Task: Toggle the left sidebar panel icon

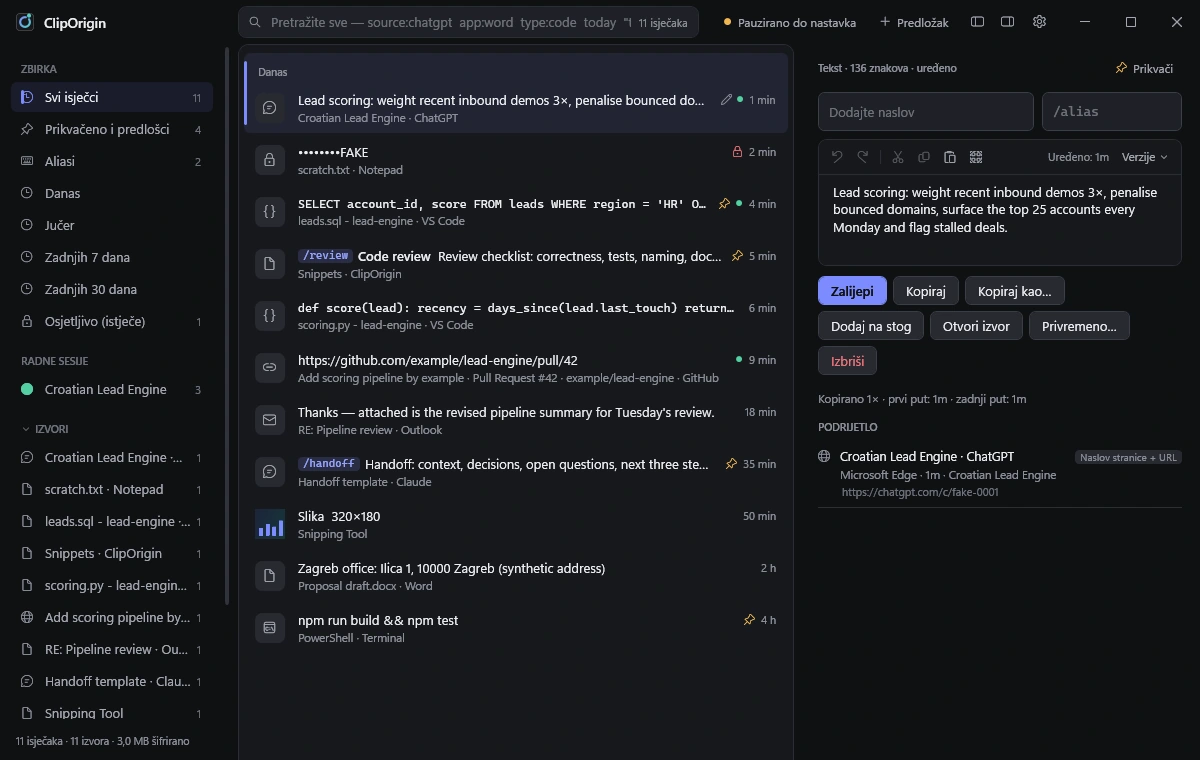Action: click(978, 22)
